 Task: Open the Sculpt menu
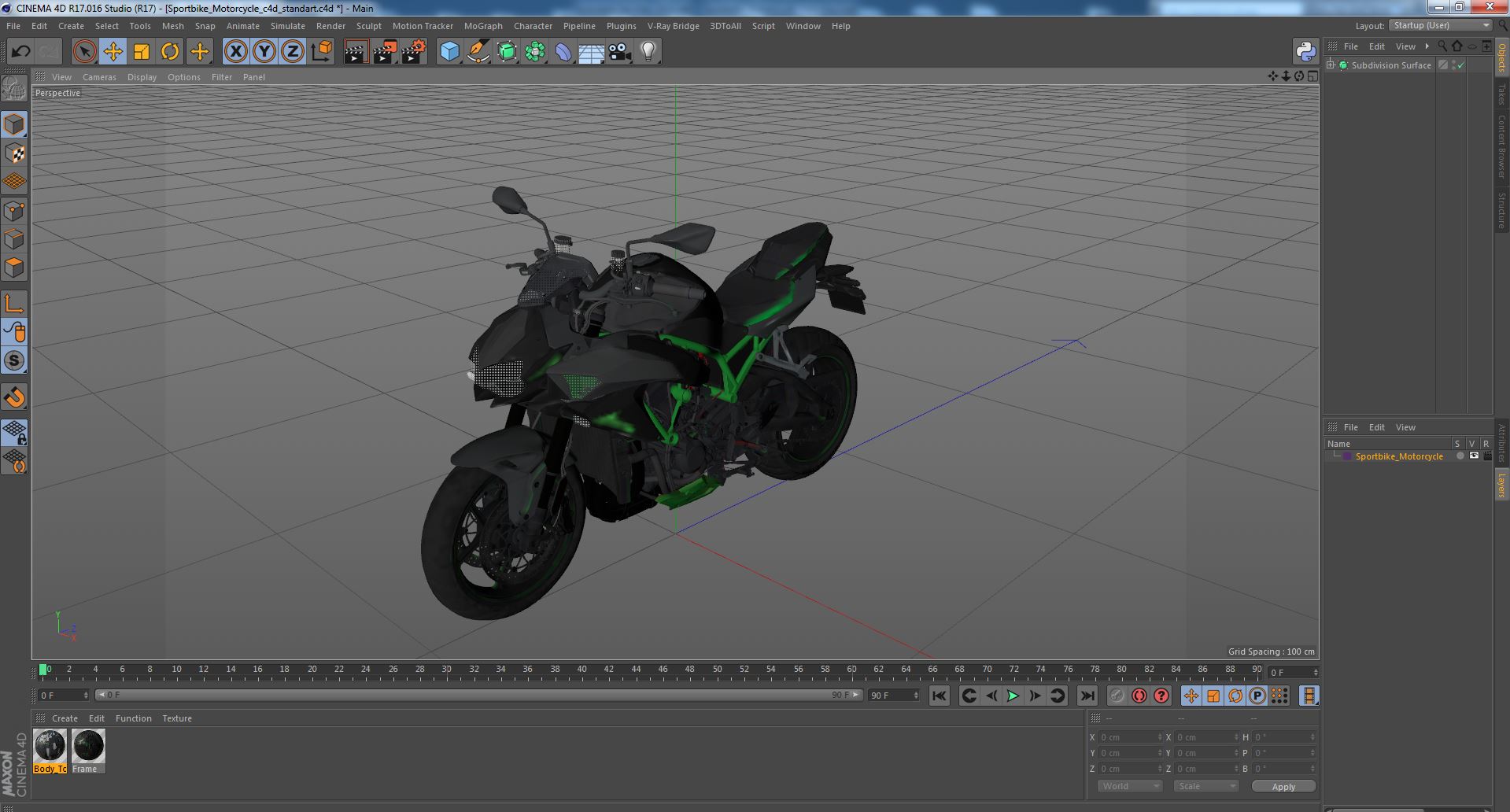[368, 26]
